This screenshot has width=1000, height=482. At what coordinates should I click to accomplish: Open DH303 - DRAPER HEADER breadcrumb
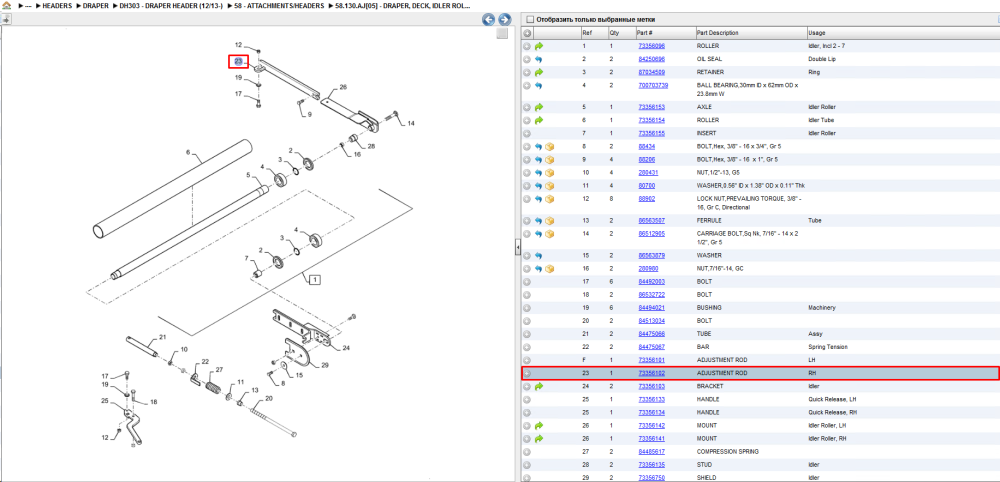[x=171, y=6]
